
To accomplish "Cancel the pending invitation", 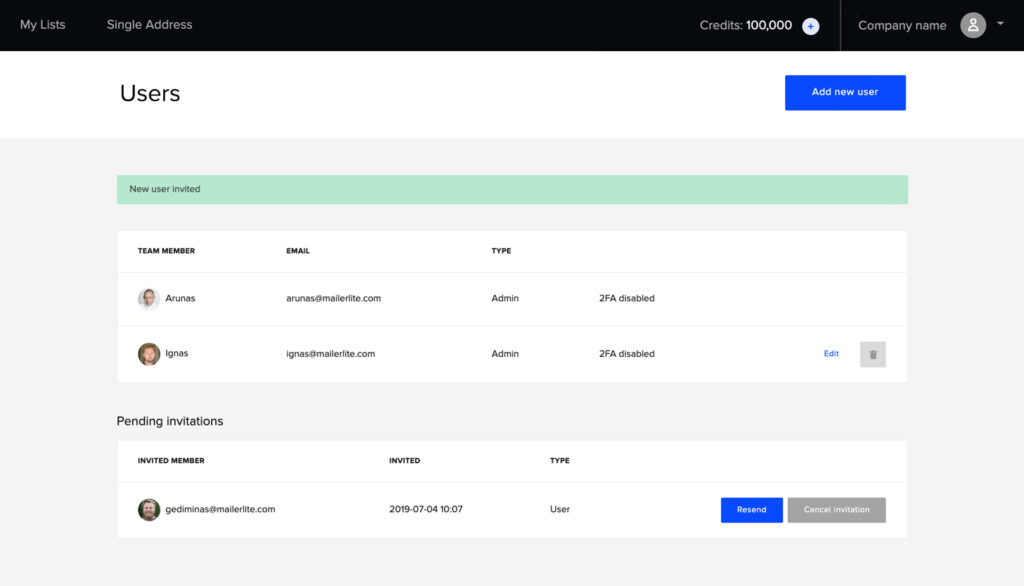I will [836, 510].
